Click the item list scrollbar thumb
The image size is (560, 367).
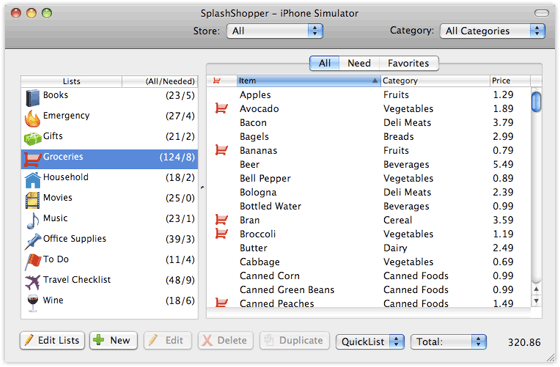[536, 102]
